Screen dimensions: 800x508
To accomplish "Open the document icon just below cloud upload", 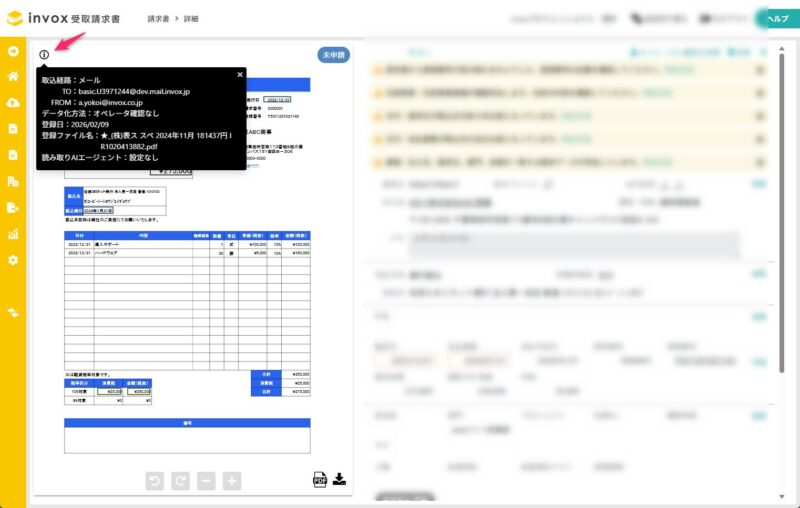I will point(13,129).
